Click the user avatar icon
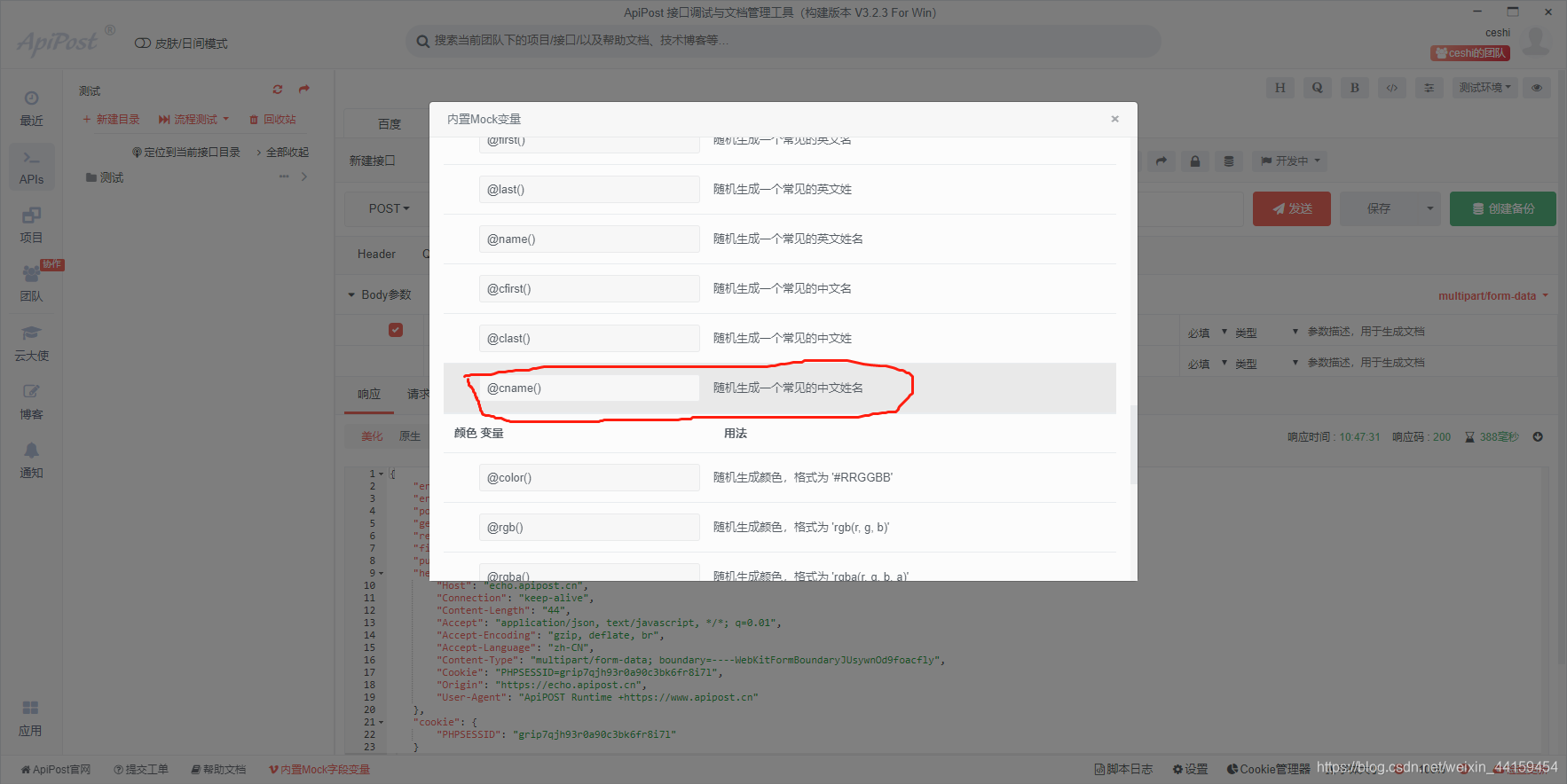 (x=1536, y=42)
